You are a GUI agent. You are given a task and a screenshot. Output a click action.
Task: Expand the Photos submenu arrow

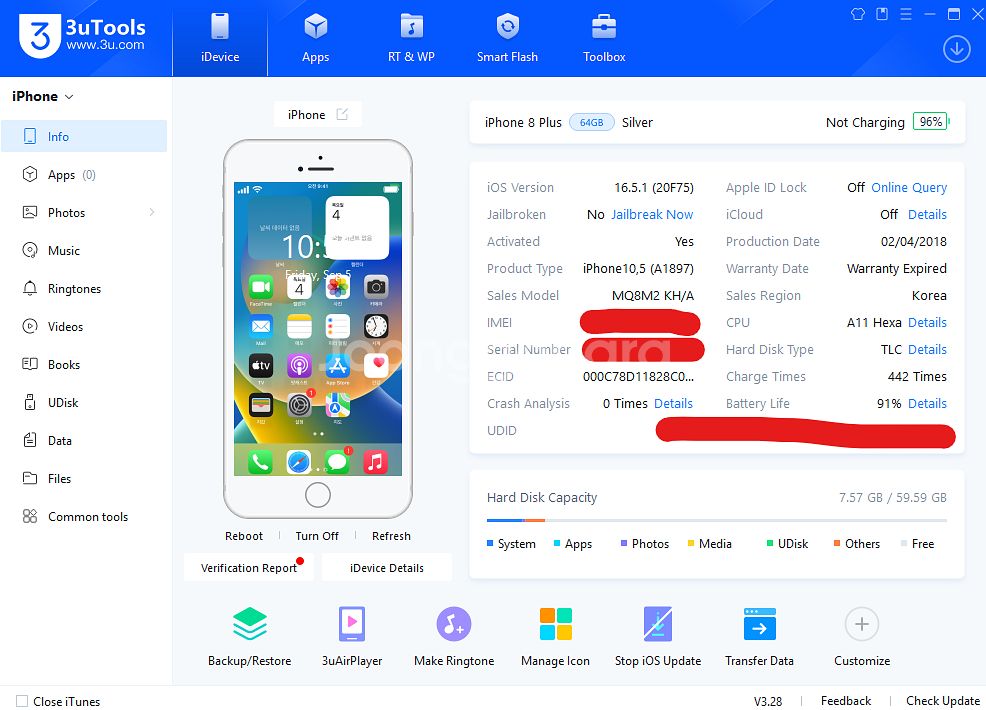152,213
